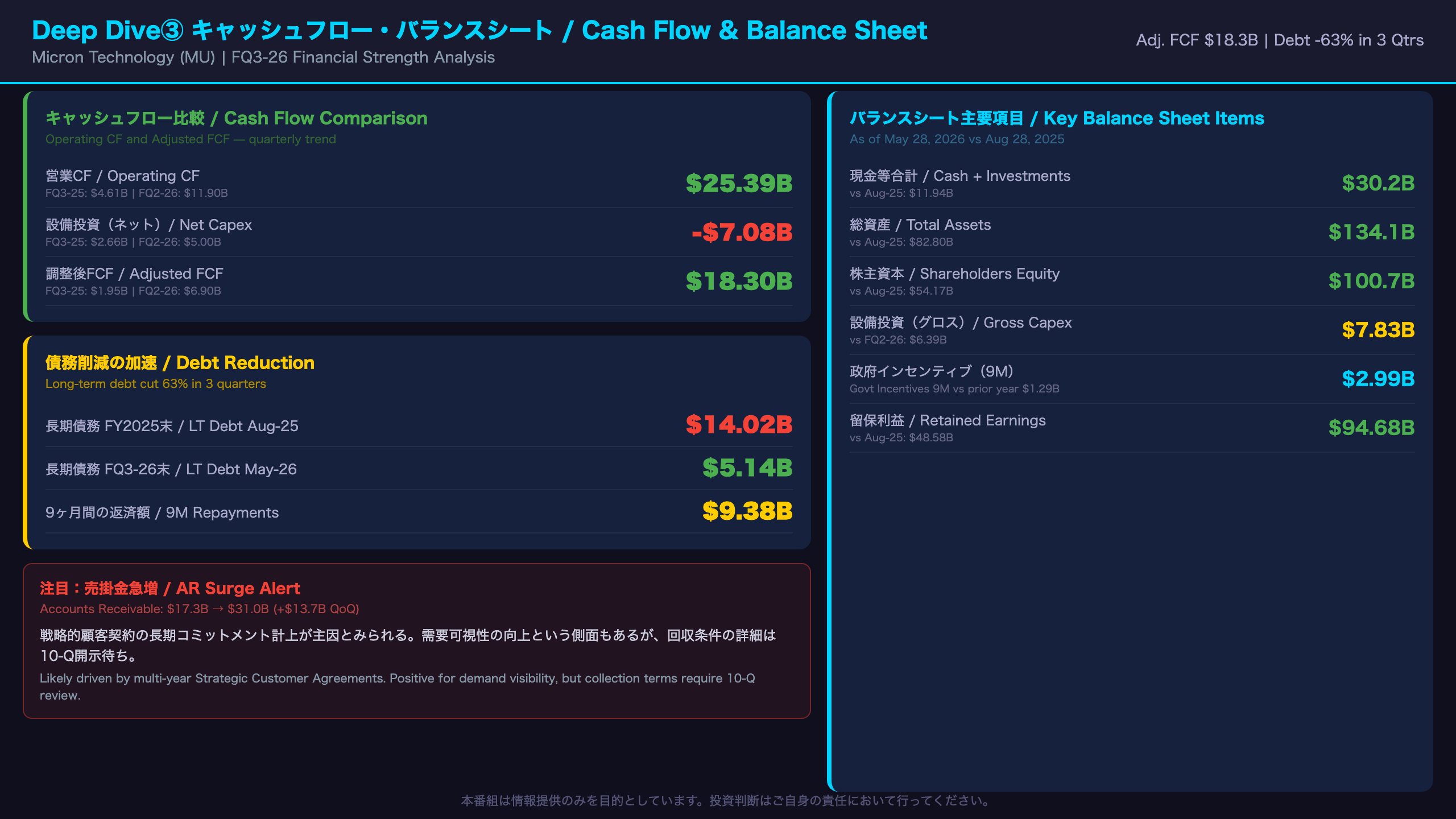
Task: Click the 'FQ3-25: $4.61B | FQ2-26: $11.90B' note
Action: 136,193
